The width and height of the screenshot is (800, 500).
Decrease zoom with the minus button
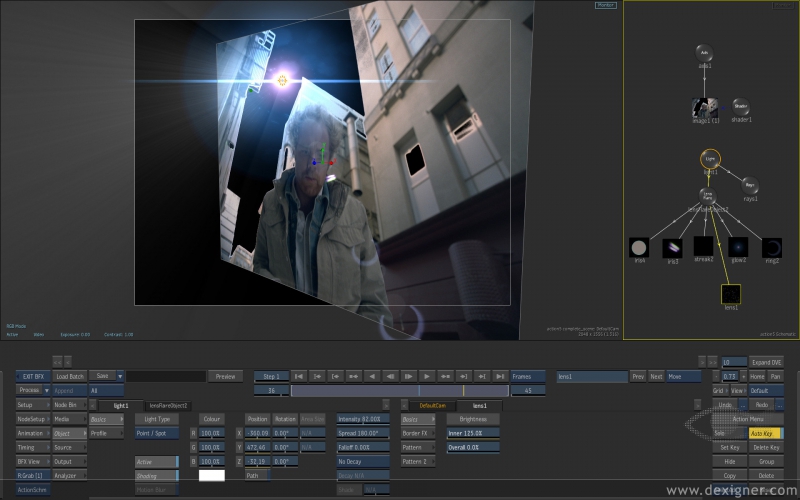pyautogui.click(x=716, y=377)
